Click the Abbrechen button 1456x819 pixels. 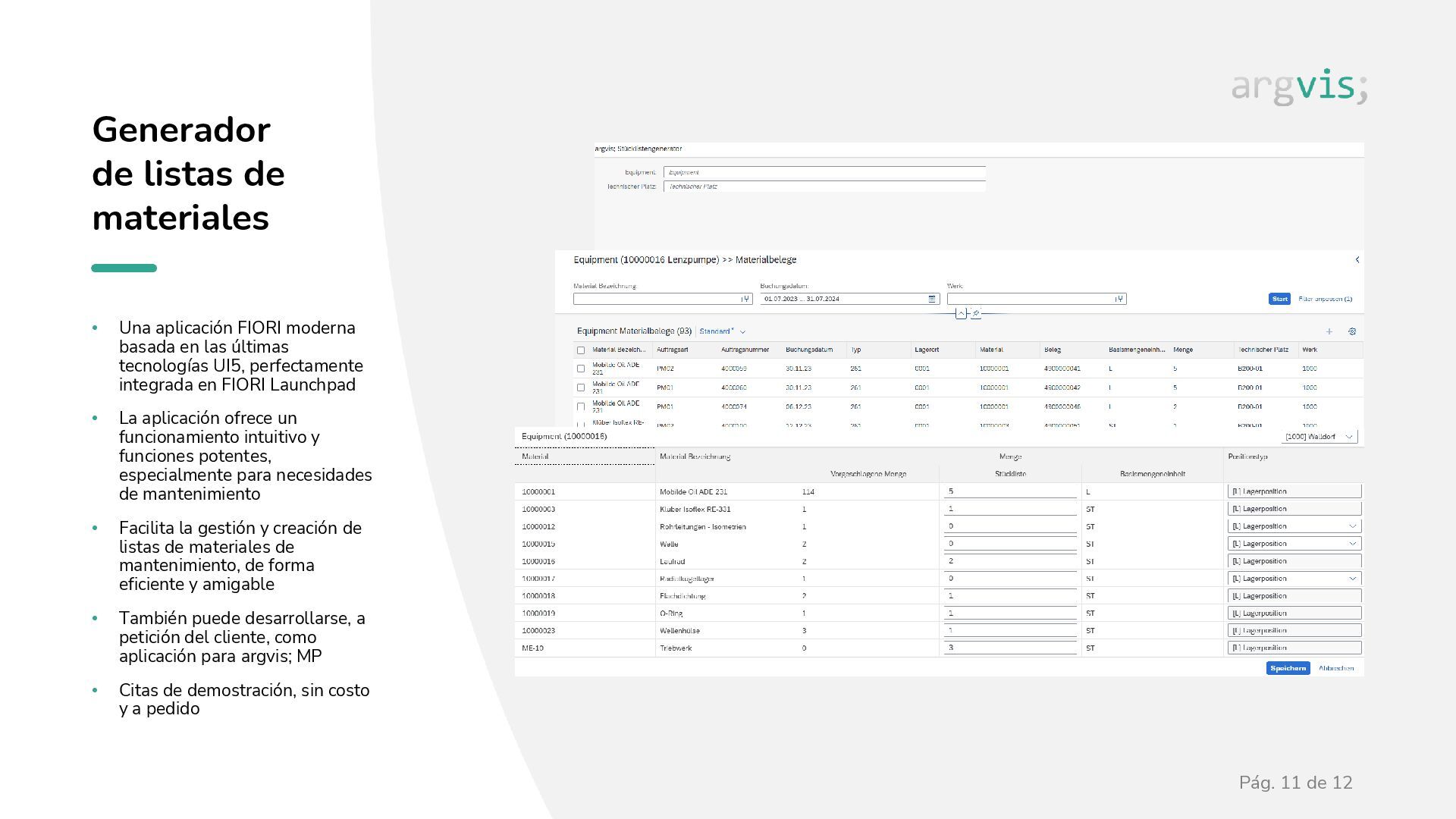pyautogui.click(x=1335, y=668)
